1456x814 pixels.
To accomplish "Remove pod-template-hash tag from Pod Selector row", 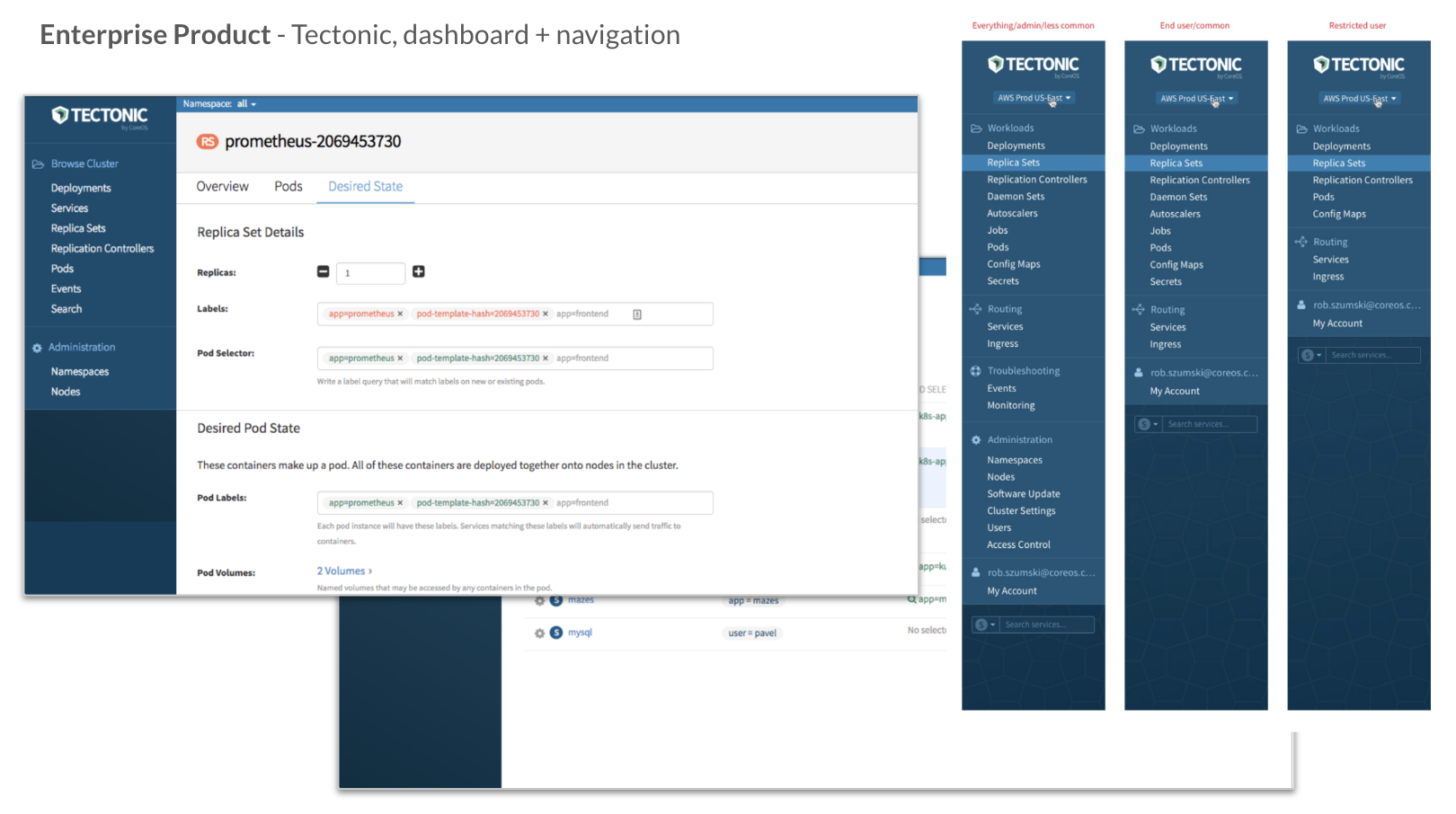I will (x=546, y=358).
